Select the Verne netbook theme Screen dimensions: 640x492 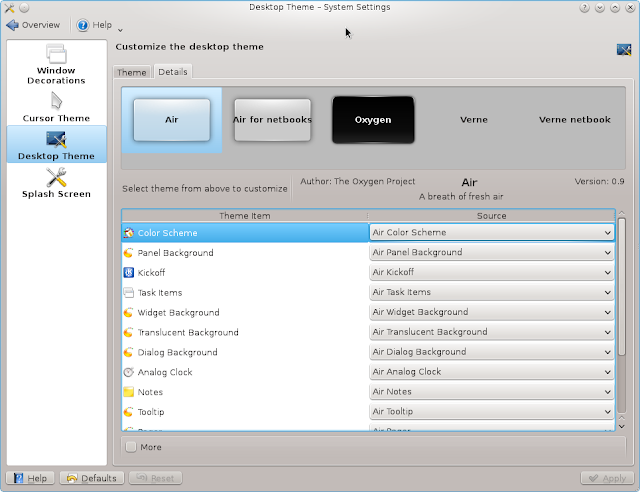pos(575,120)
